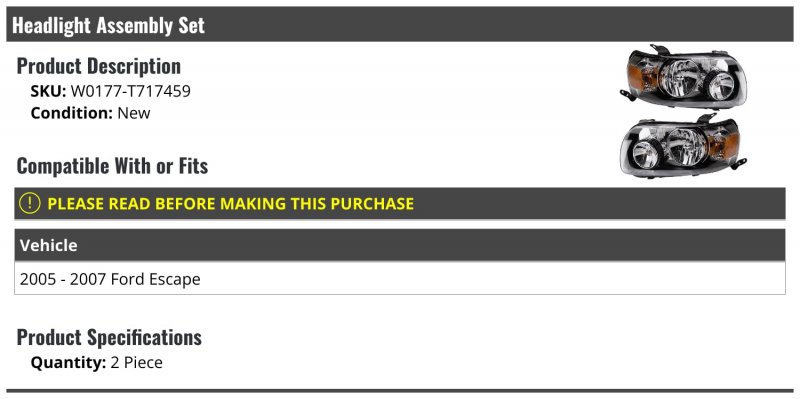Click the New condition value
This screenshot has width=800, height=399.
click(x=134, y=113)
